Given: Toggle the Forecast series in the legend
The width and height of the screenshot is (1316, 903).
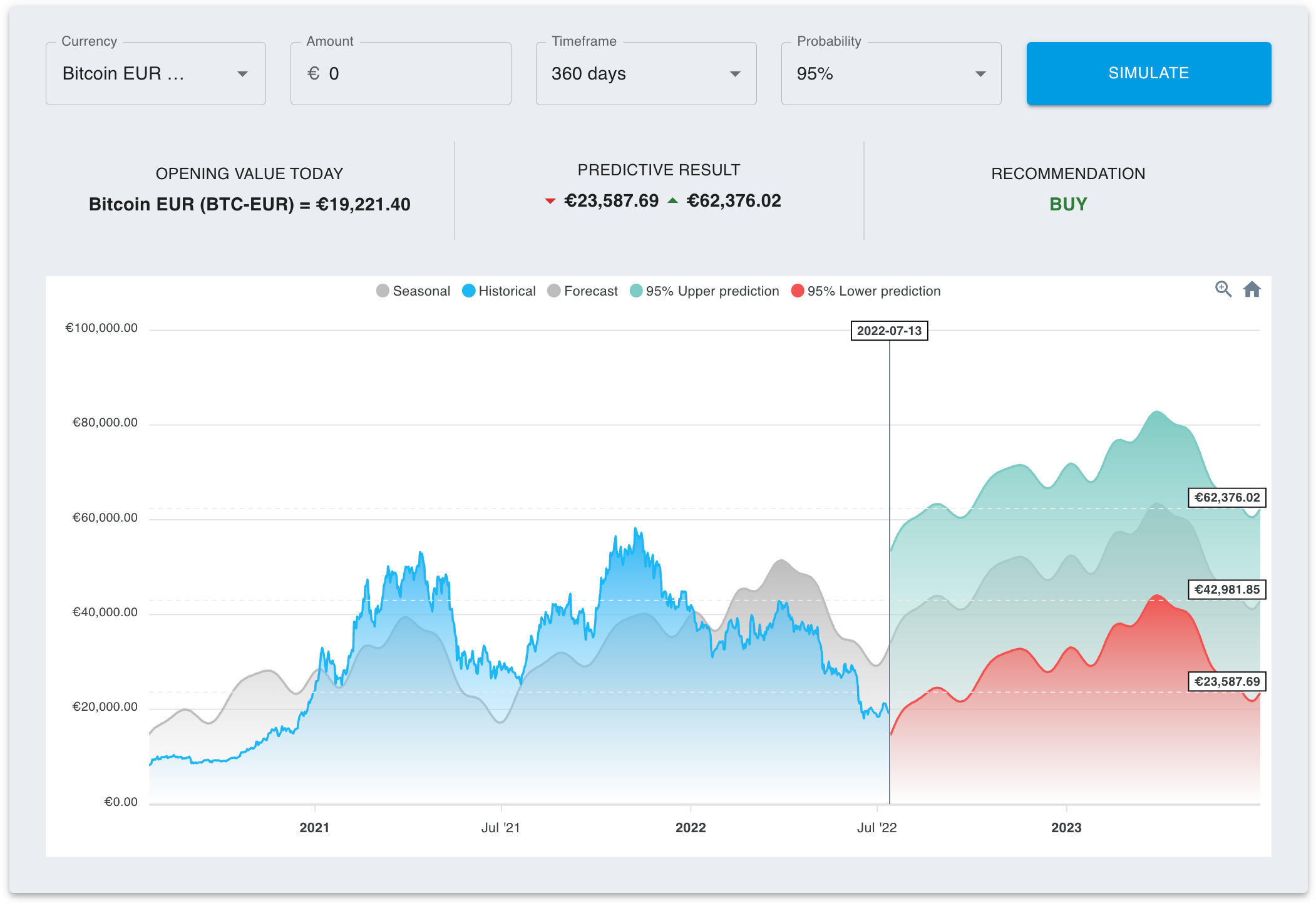Looking at the screenshot, I should tap(583, 291).
